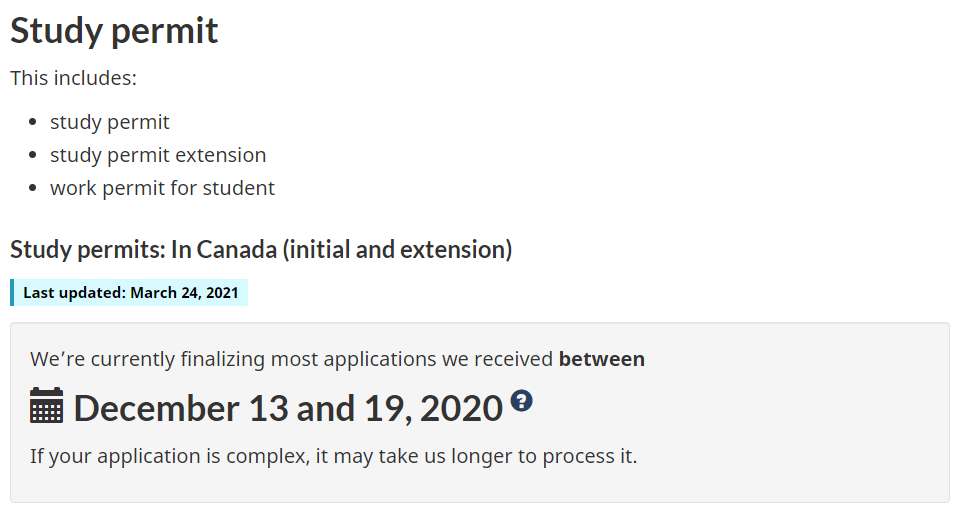Click the Study permit main heading
The width and height of the screenshot is (959, 513).
pyautogui.click(x=114, y=31)
